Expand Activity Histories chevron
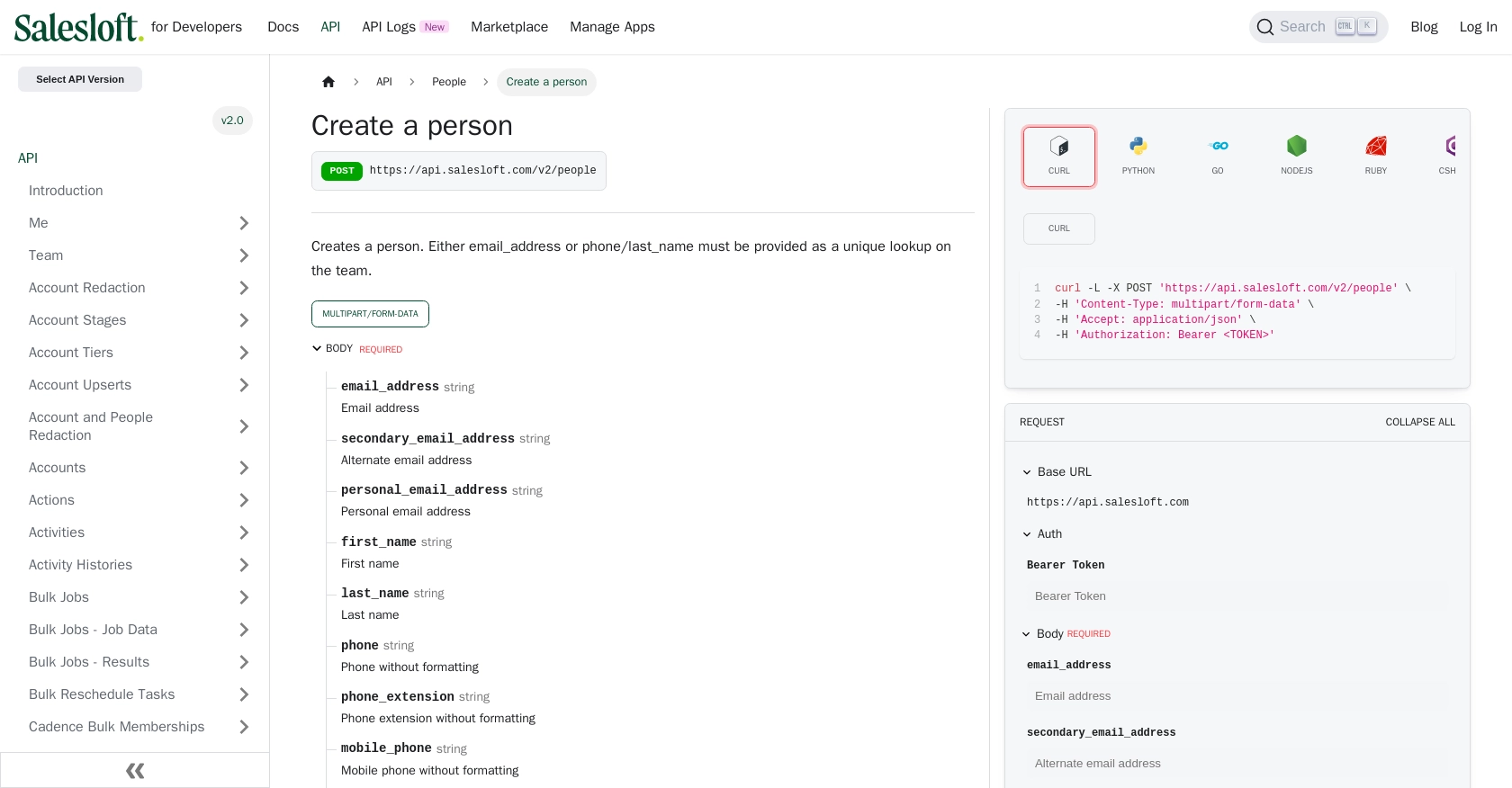 (244, 565)
